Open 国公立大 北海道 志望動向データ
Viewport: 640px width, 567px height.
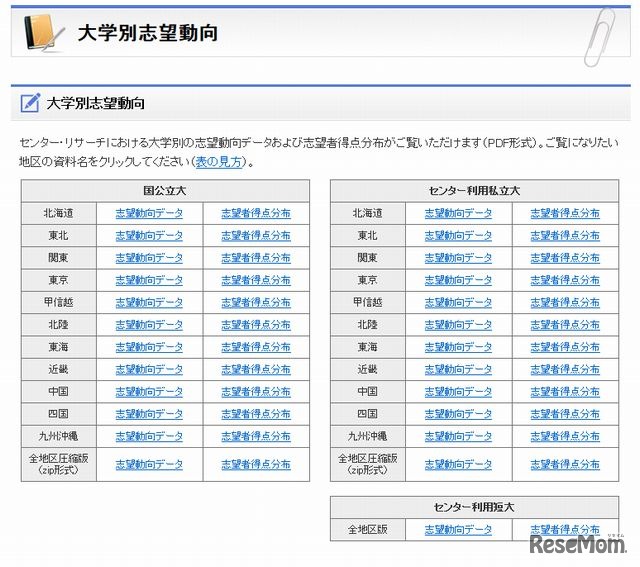(x=149, y=213)
